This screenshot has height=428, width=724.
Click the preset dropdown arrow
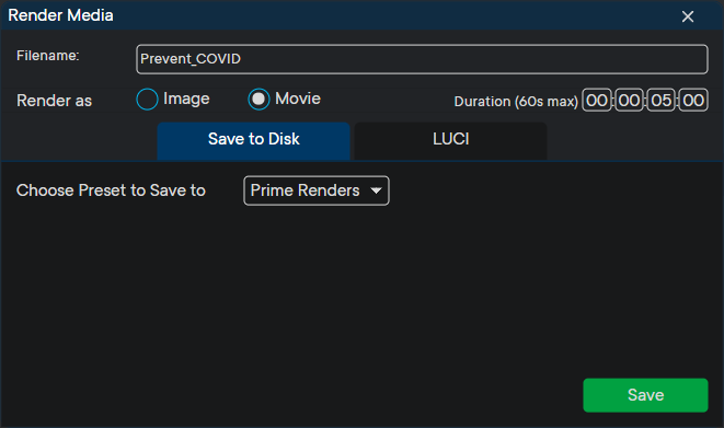click(376, 190)
